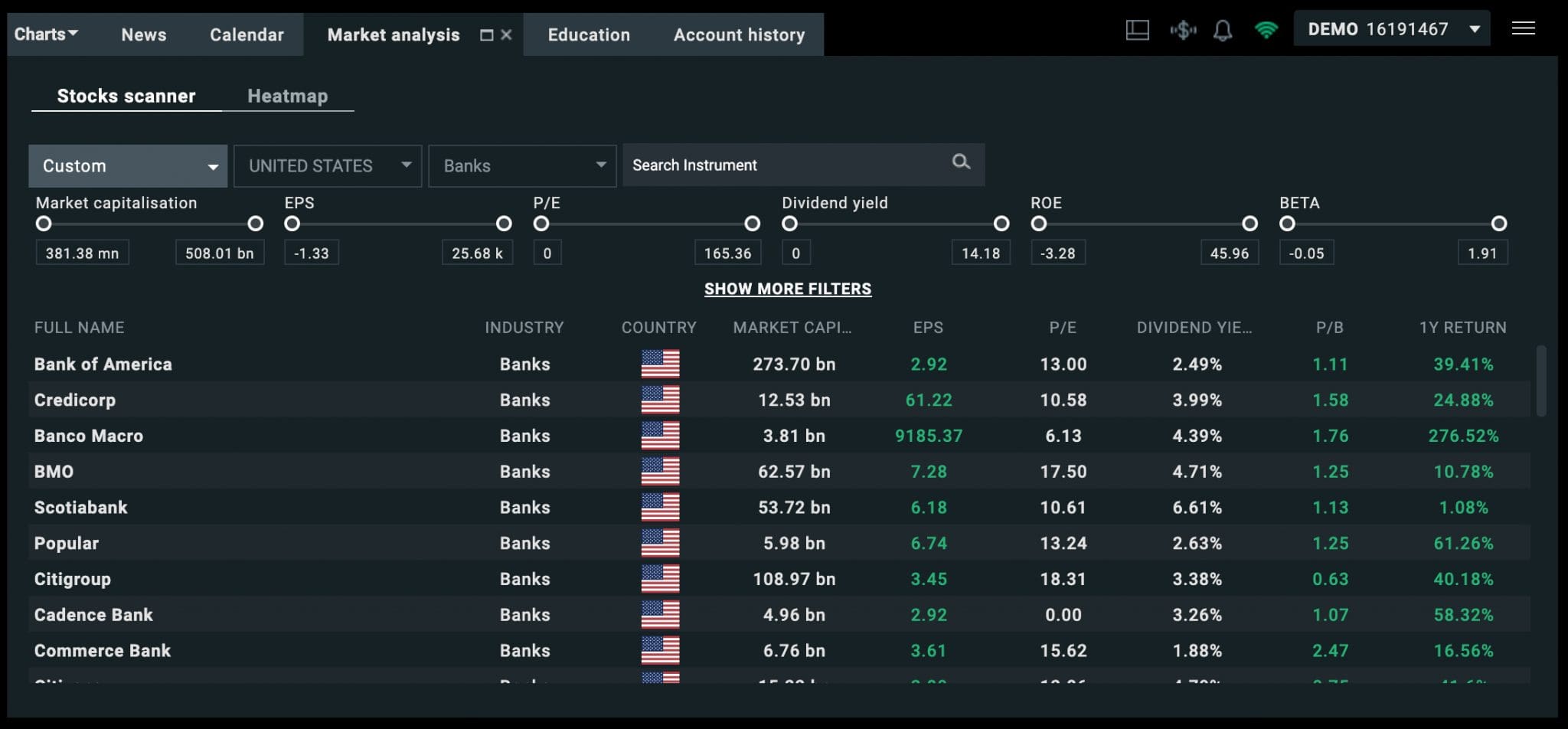Click the search magnifier icon

click(961, 162)
